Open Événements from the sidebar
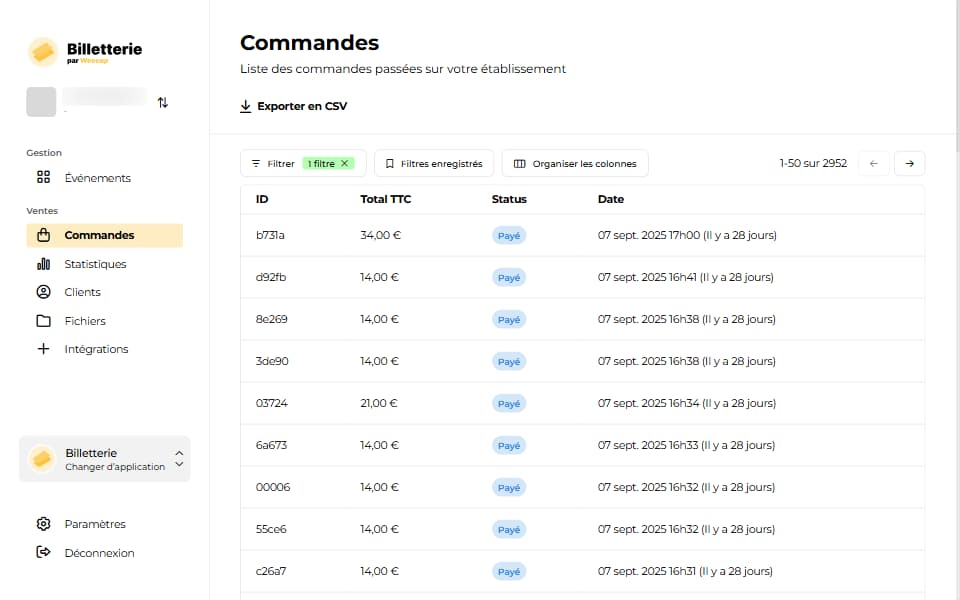This screenshot has height=600, width=960. (x=97, y=178)
